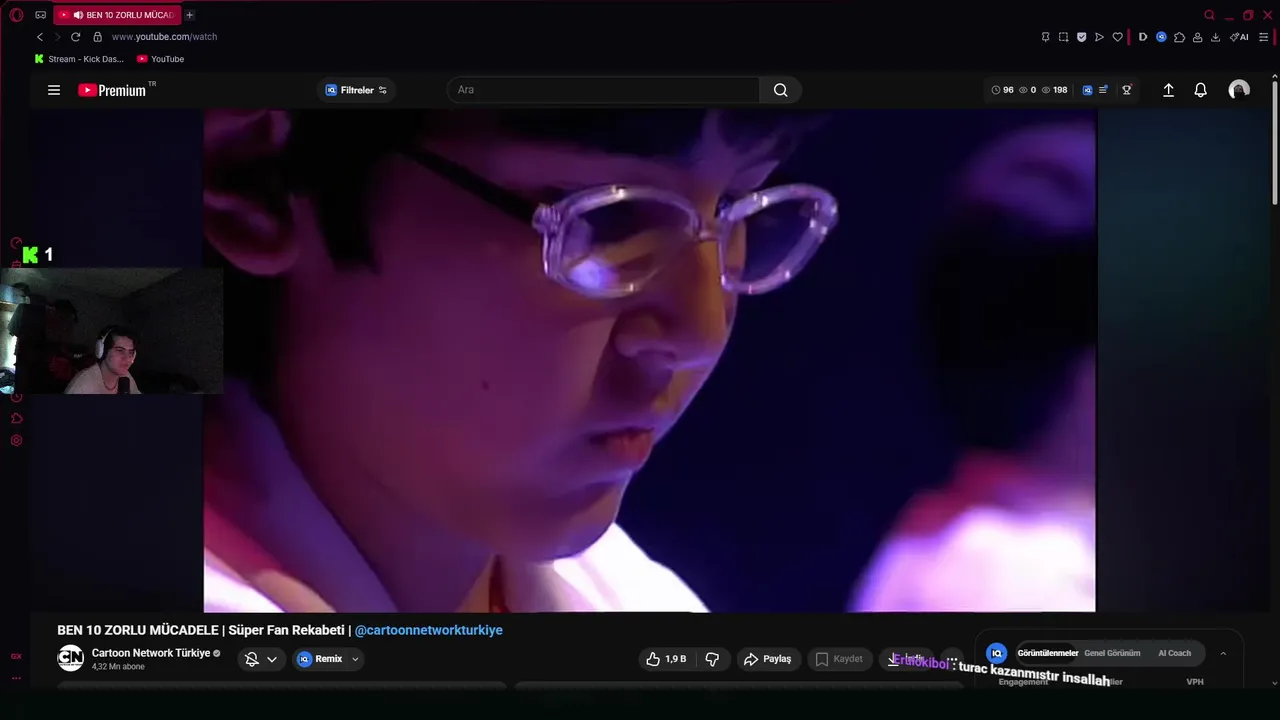Viewport: 1280px width, 720px height.
Task: Open the Cartoon Network channel avatar
Action: [x=70, y=658]
